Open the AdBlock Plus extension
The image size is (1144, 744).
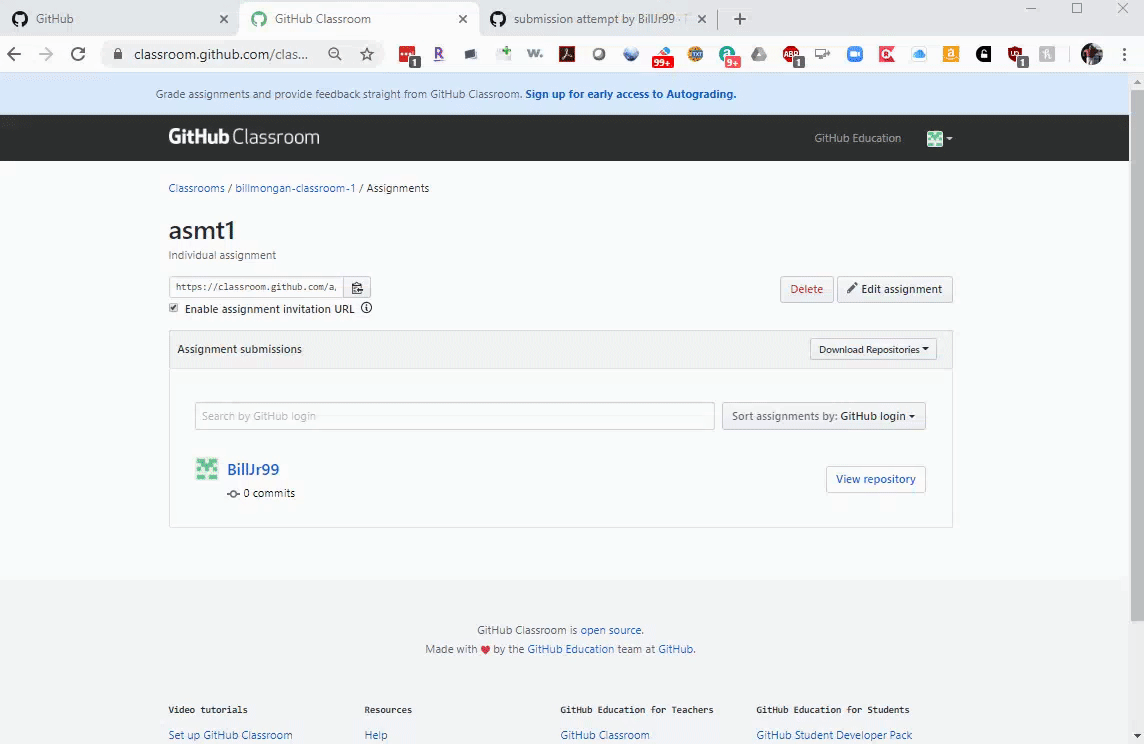point(792,55)
